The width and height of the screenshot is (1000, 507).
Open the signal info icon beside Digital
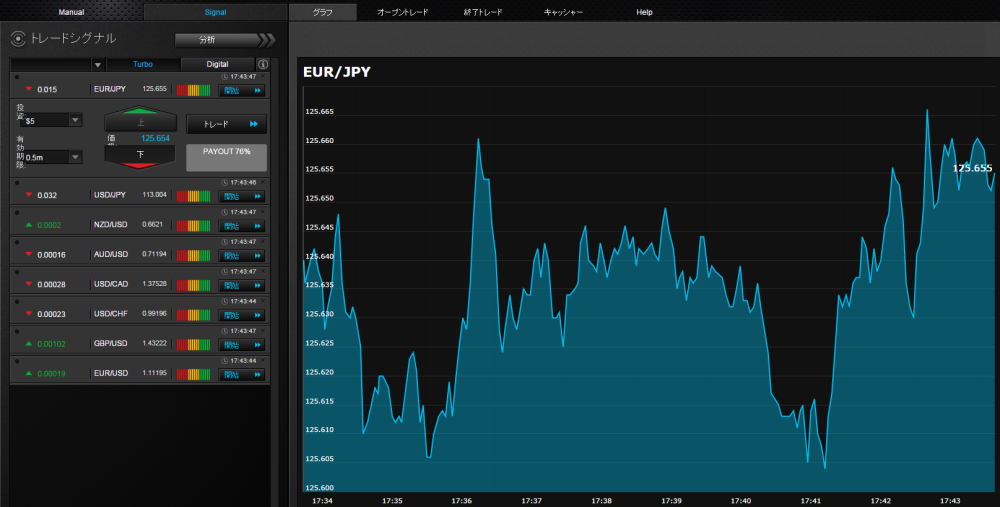pos(263,64)
